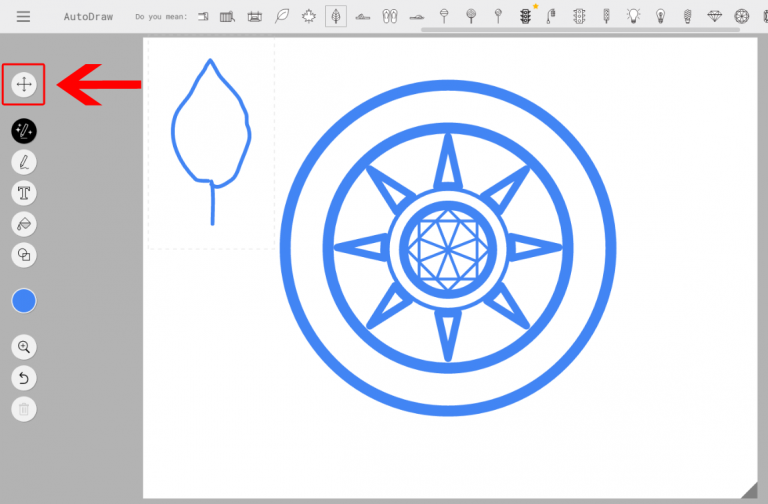Select the freehand Draw pencil tool

(x=24, y=162)
